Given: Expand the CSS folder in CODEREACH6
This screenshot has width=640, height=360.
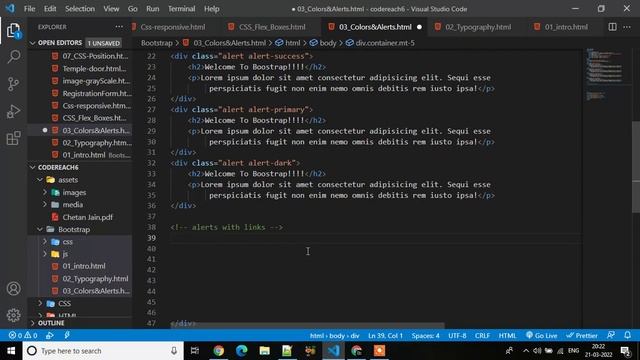Looking at the screenshot, I should tap(40, 303).
